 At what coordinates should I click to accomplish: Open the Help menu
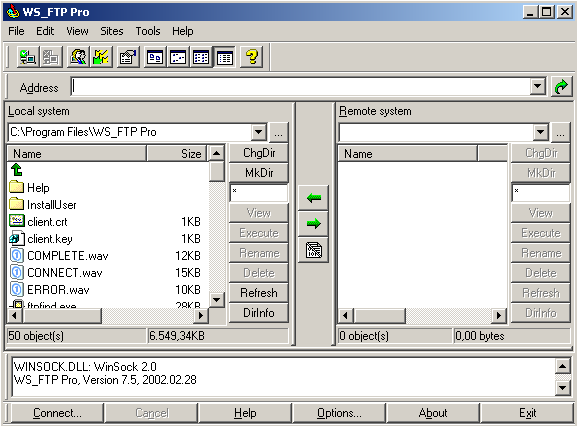pyautogui.click(x=183, y=31)
